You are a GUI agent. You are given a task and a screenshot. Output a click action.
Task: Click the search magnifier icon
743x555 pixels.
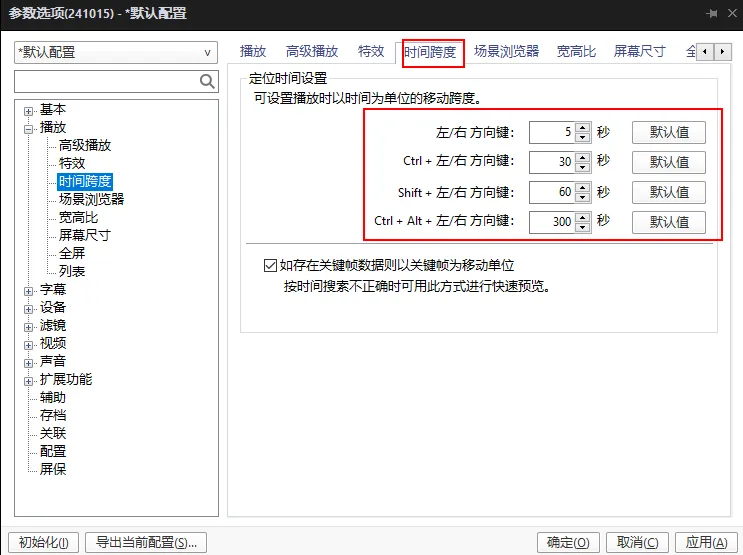point(207,82)
